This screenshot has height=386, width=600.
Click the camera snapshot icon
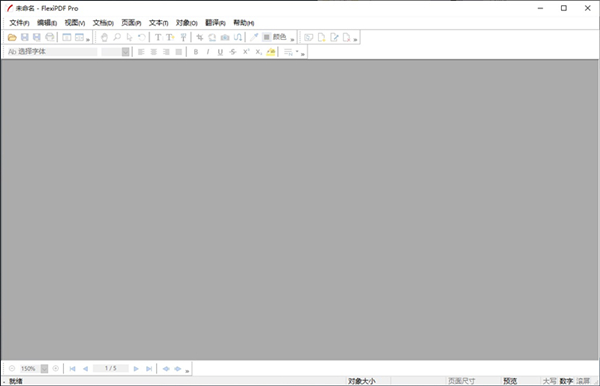tap(225, 37)
